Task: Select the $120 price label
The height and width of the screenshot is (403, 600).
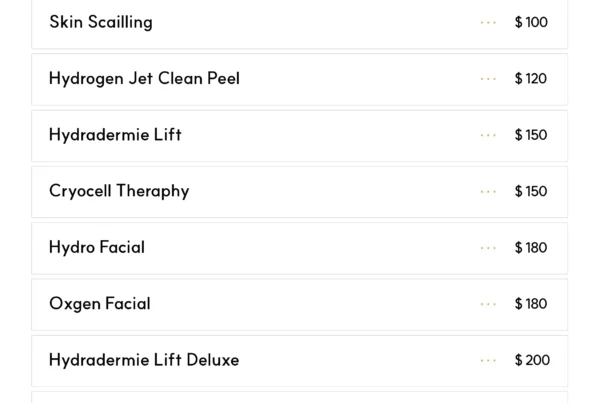Action: pyautogui.click(x=531, y=79)
